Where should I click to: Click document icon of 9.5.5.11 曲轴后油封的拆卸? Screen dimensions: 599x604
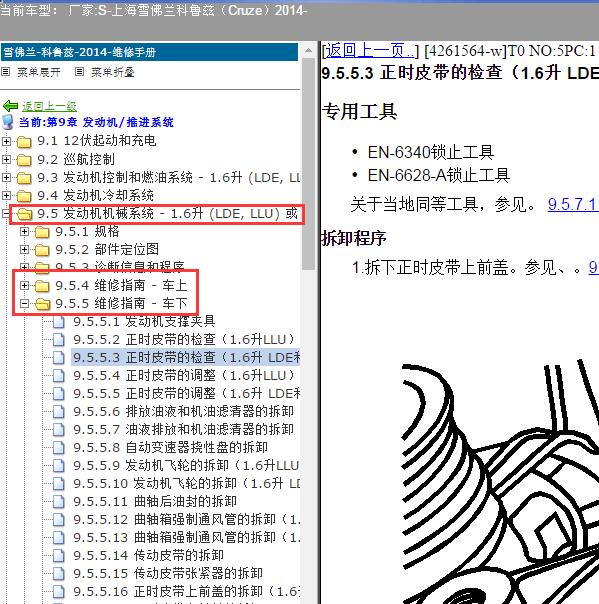[59, 502]
